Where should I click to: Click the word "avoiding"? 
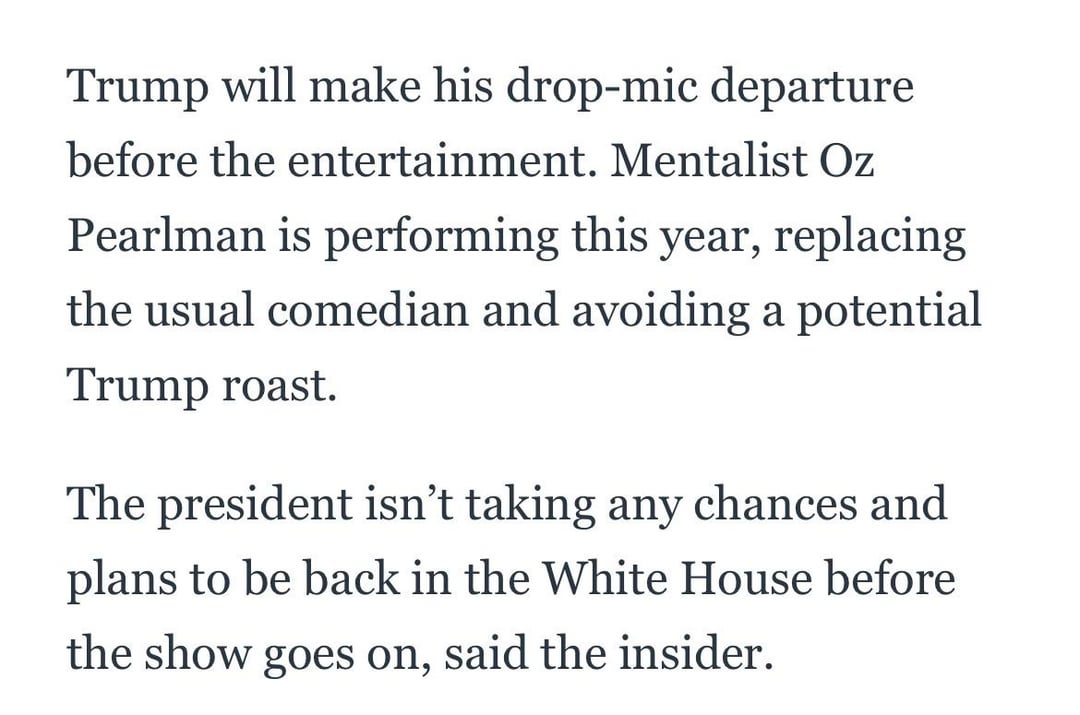[x=640, y=311]
